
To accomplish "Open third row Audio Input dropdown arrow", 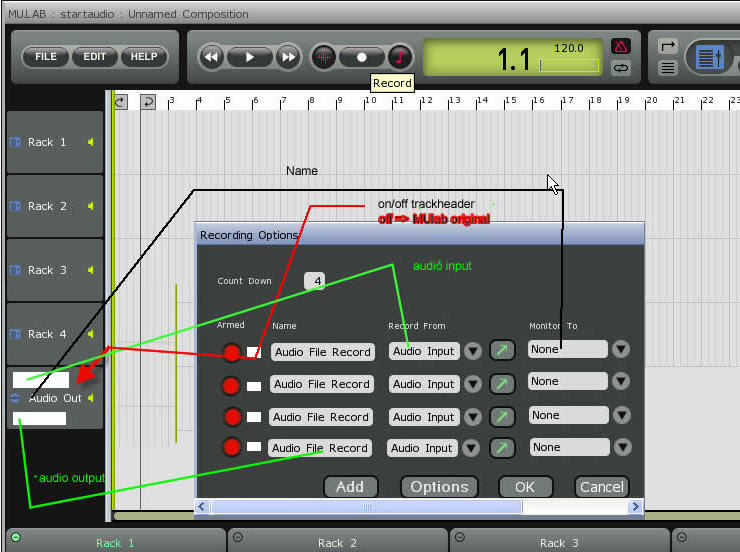I will (x=473, y=417).
